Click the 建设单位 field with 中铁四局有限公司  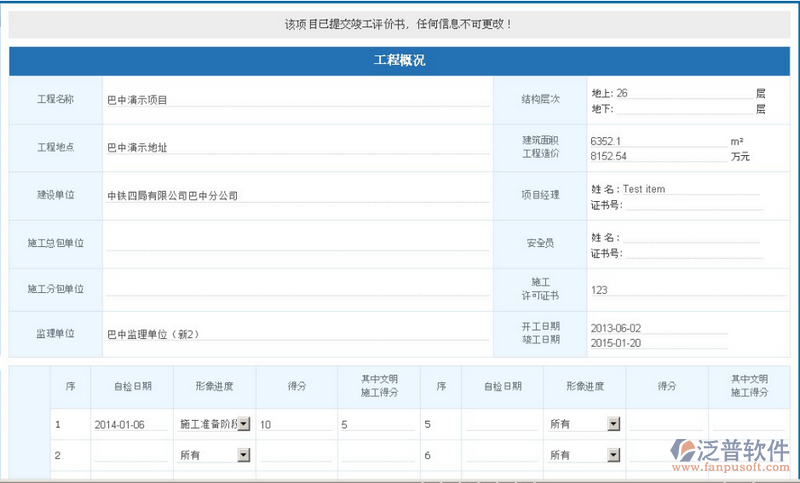(297, 196)
